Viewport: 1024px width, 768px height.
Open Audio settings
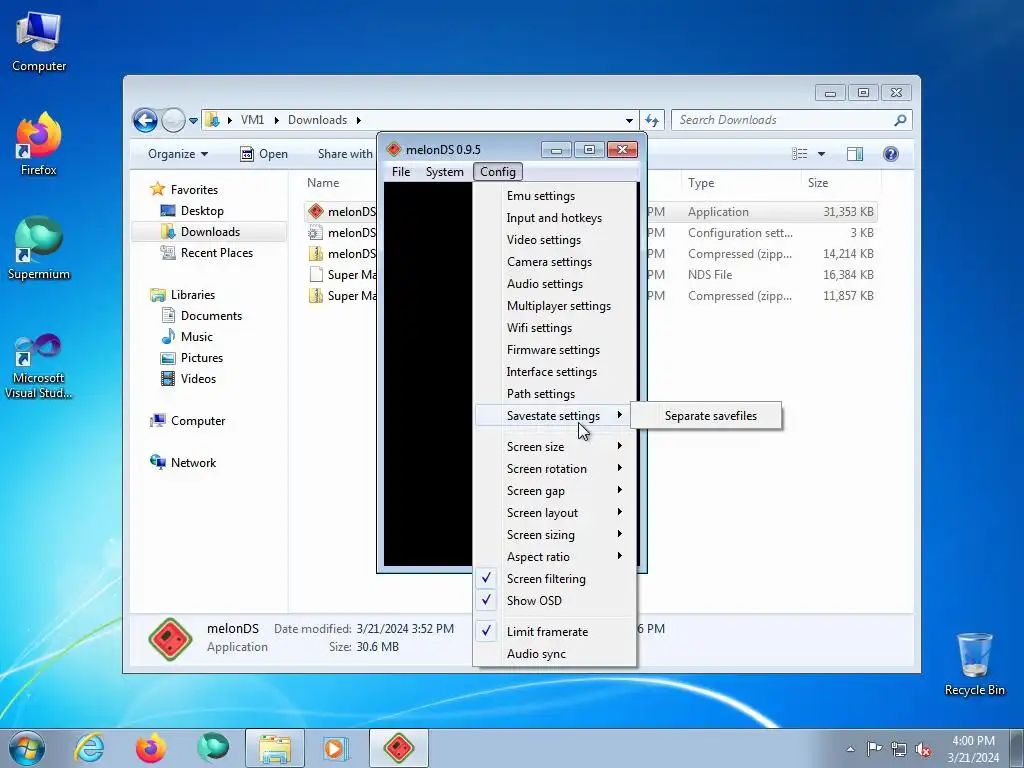coord(555,284)
